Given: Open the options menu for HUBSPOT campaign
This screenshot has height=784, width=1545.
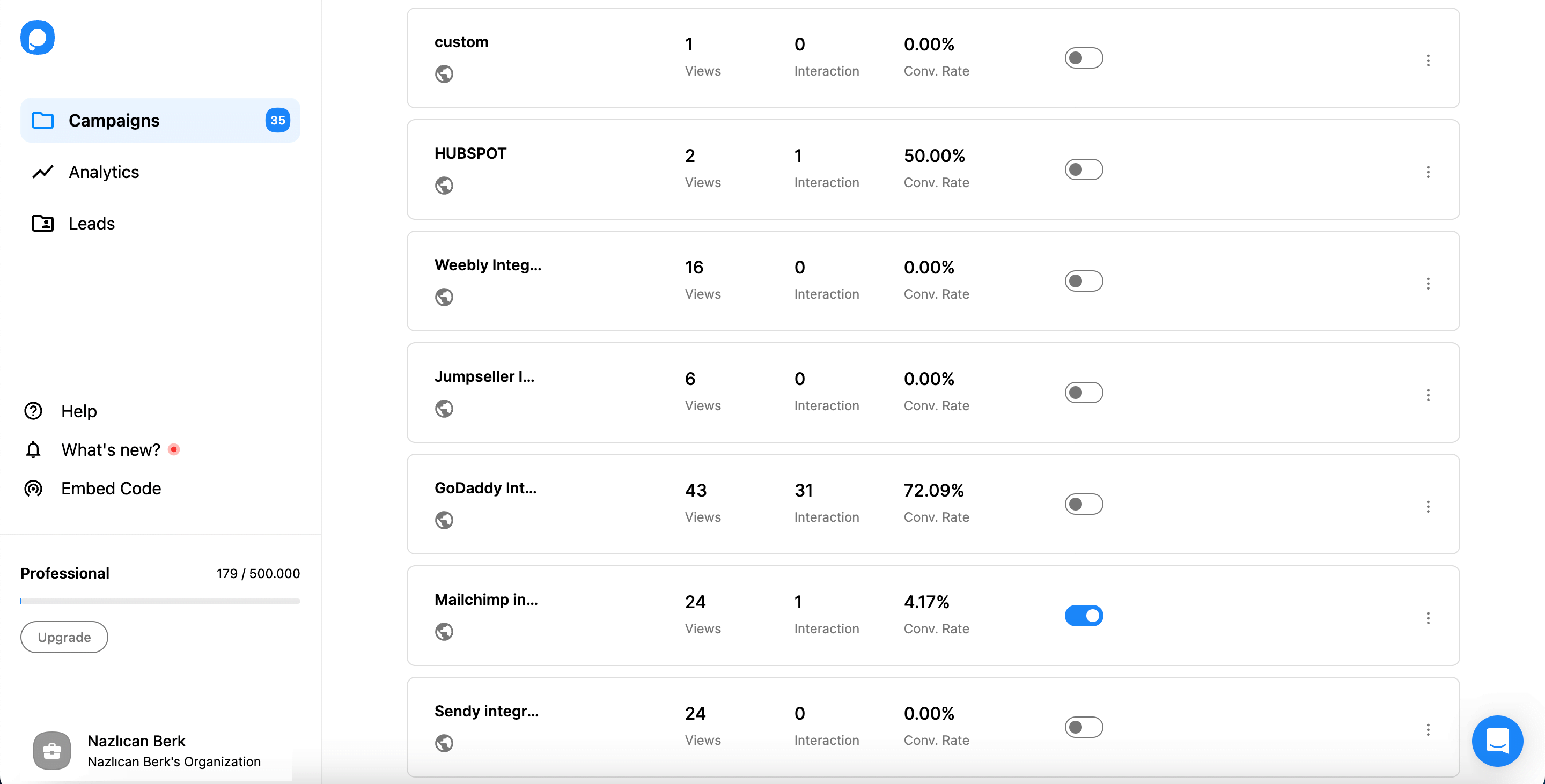Looking at the screenshot, I should (1429, 172).
